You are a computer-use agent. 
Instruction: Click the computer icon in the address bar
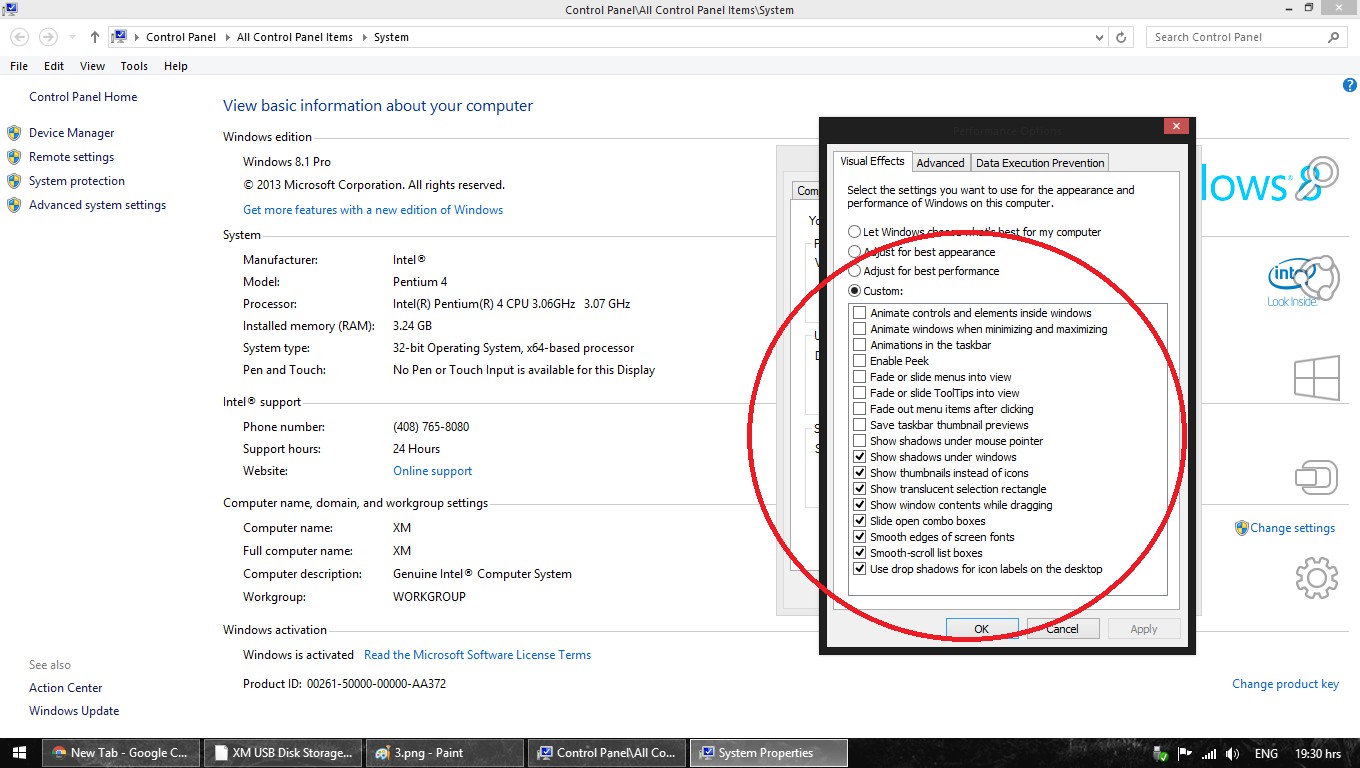point(119,37)
